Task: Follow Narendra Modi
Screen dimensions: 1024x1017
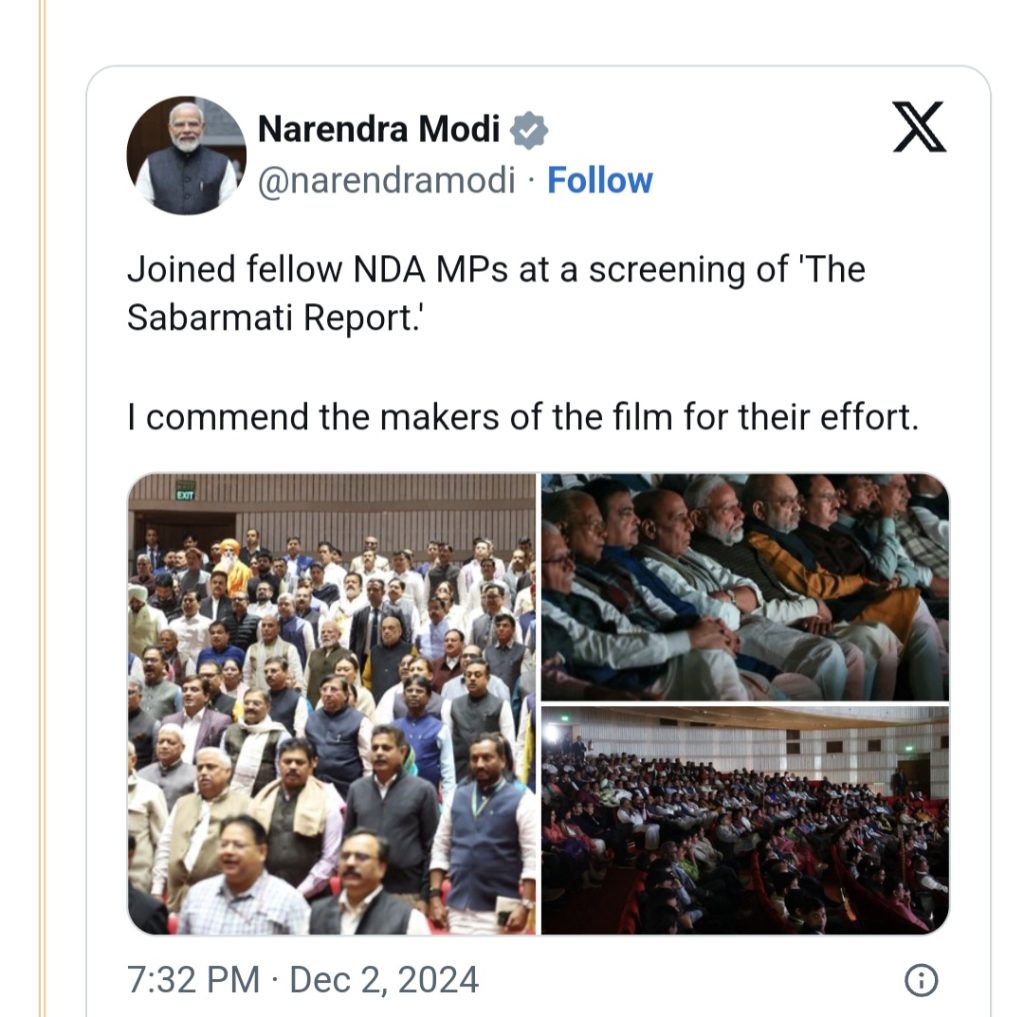Action: click(600, 180)
